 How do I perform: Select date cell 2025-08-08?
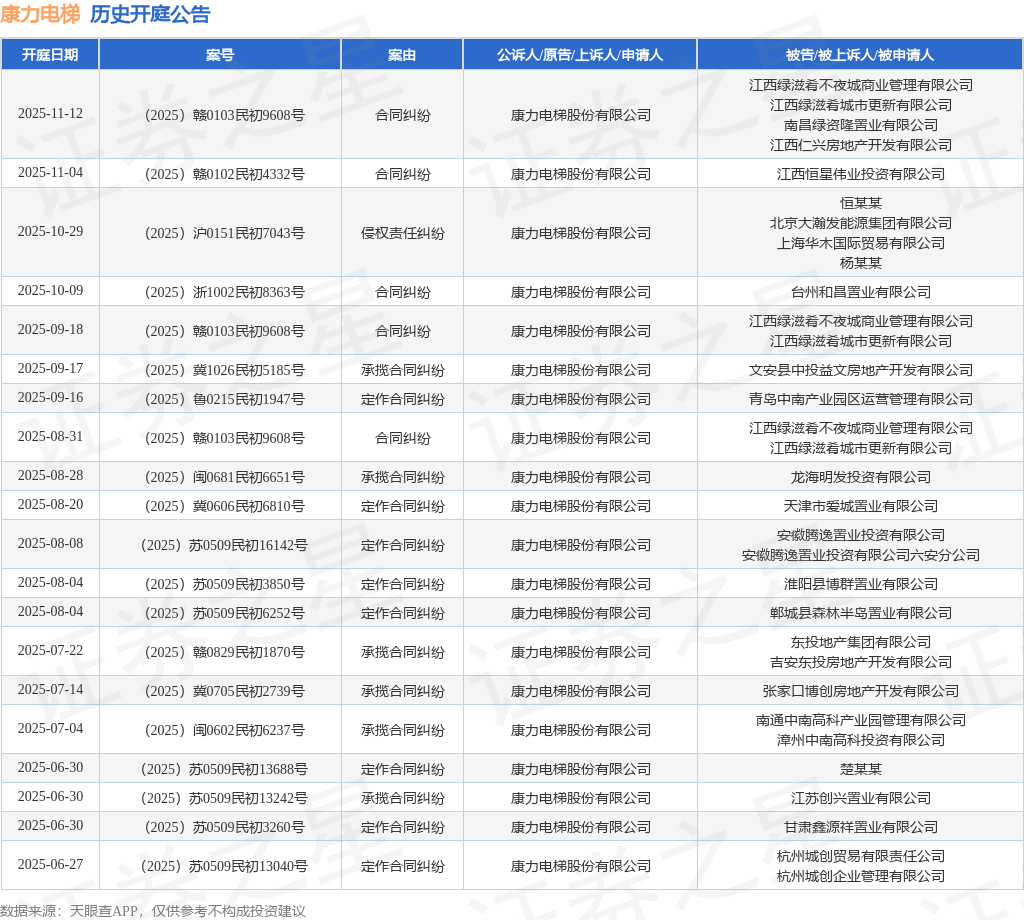(x=50, y=544)
